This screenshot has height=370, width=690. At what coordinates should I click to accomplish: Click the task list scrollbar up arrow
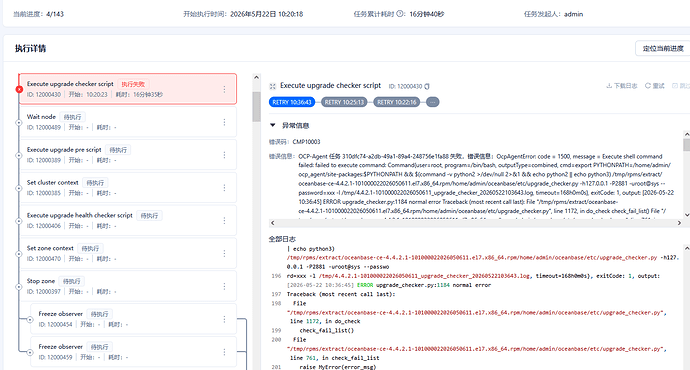(x=256, y=77)
